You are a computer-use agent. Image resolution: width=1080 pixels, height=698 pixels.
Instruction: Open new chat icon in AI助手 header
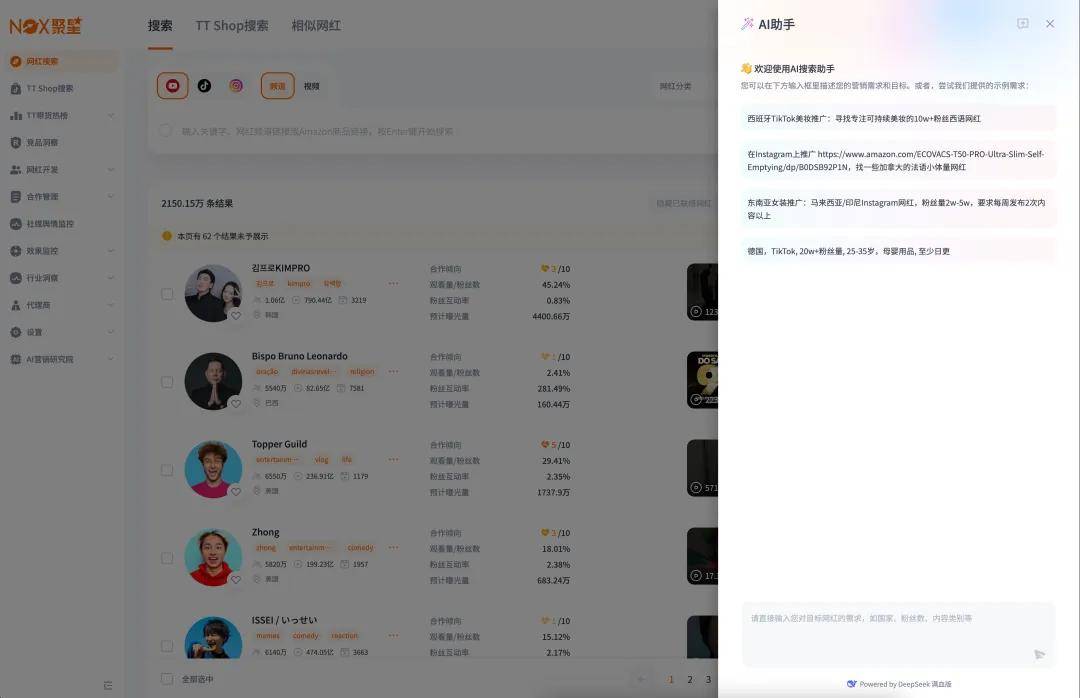1022,24
